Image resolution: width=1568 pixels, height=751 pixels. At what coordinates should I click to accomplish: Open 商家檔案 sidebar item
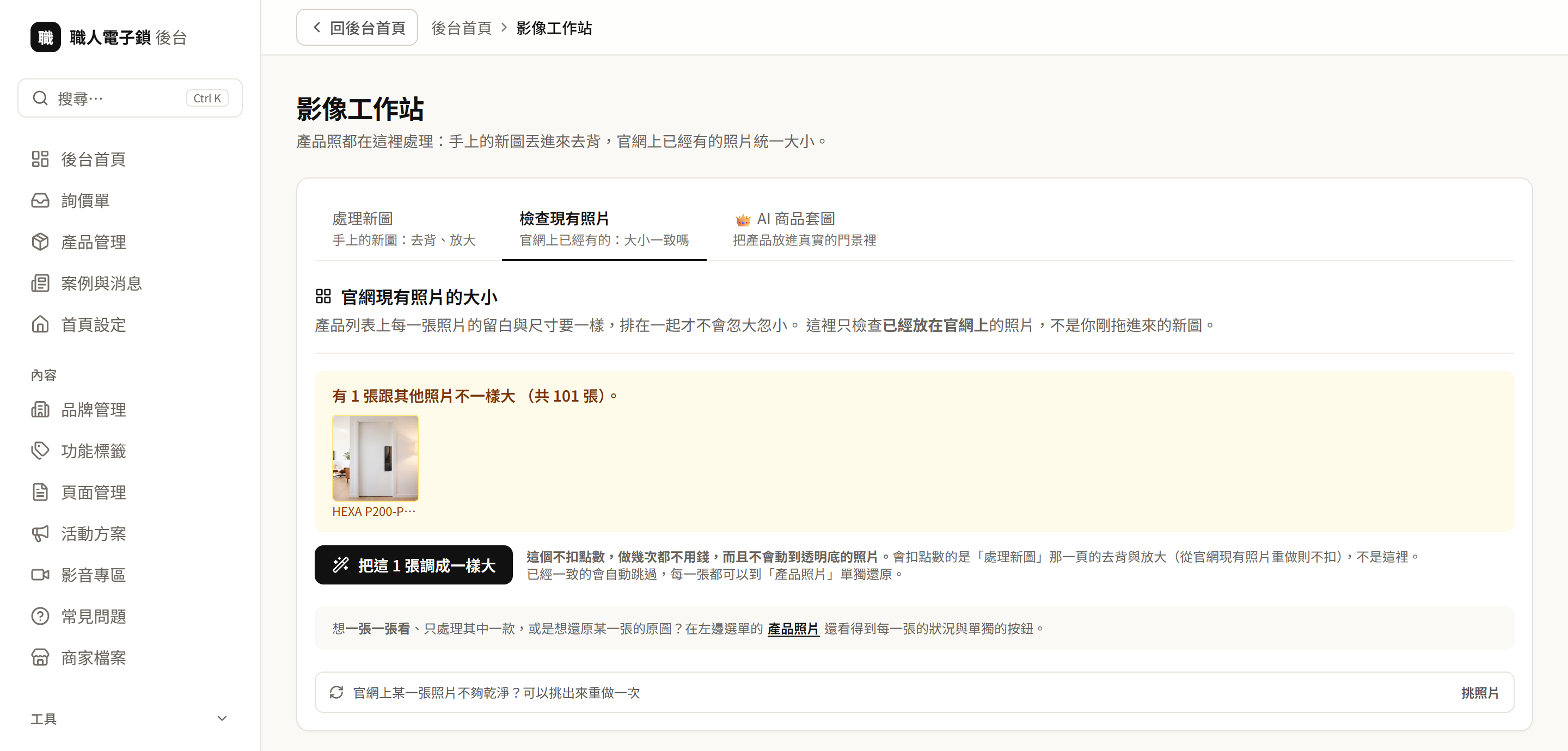pyautogui.click(x=130, y=658)
